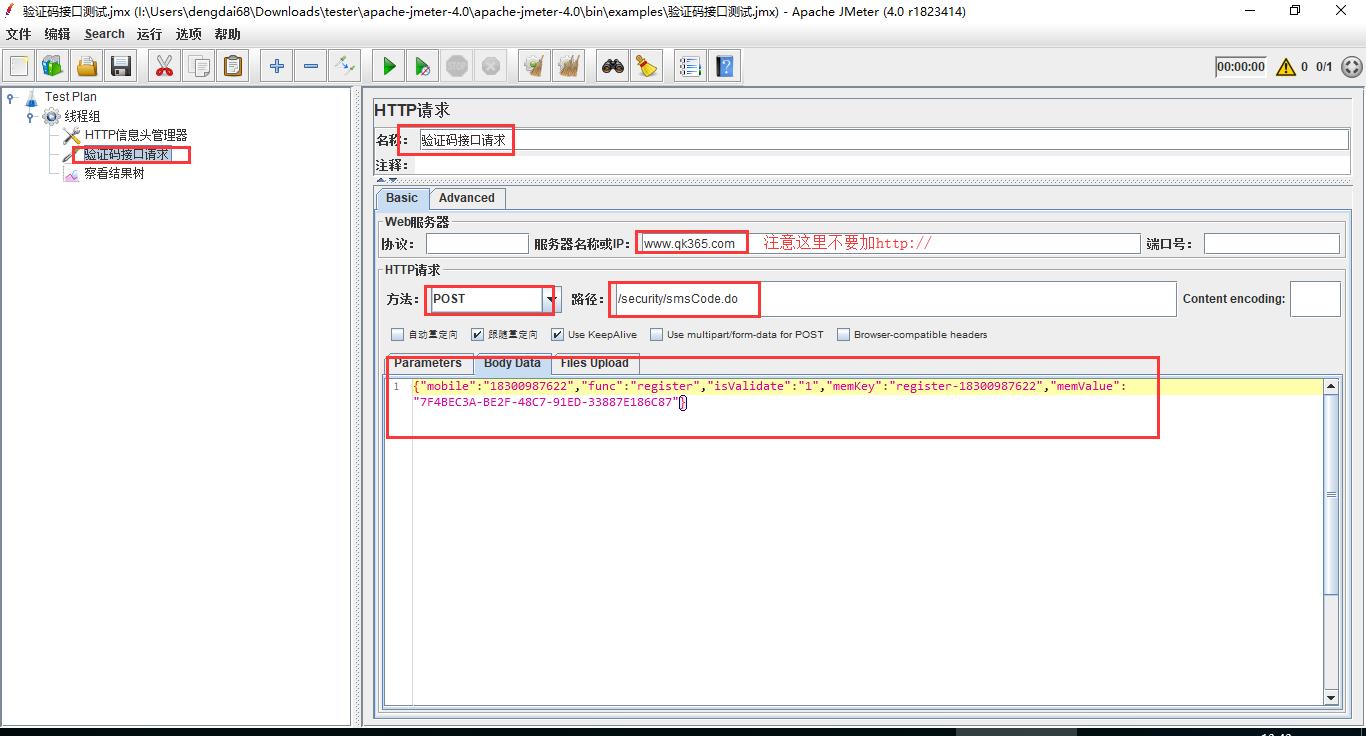Open the 选项 menu

(x=188, y=34)
